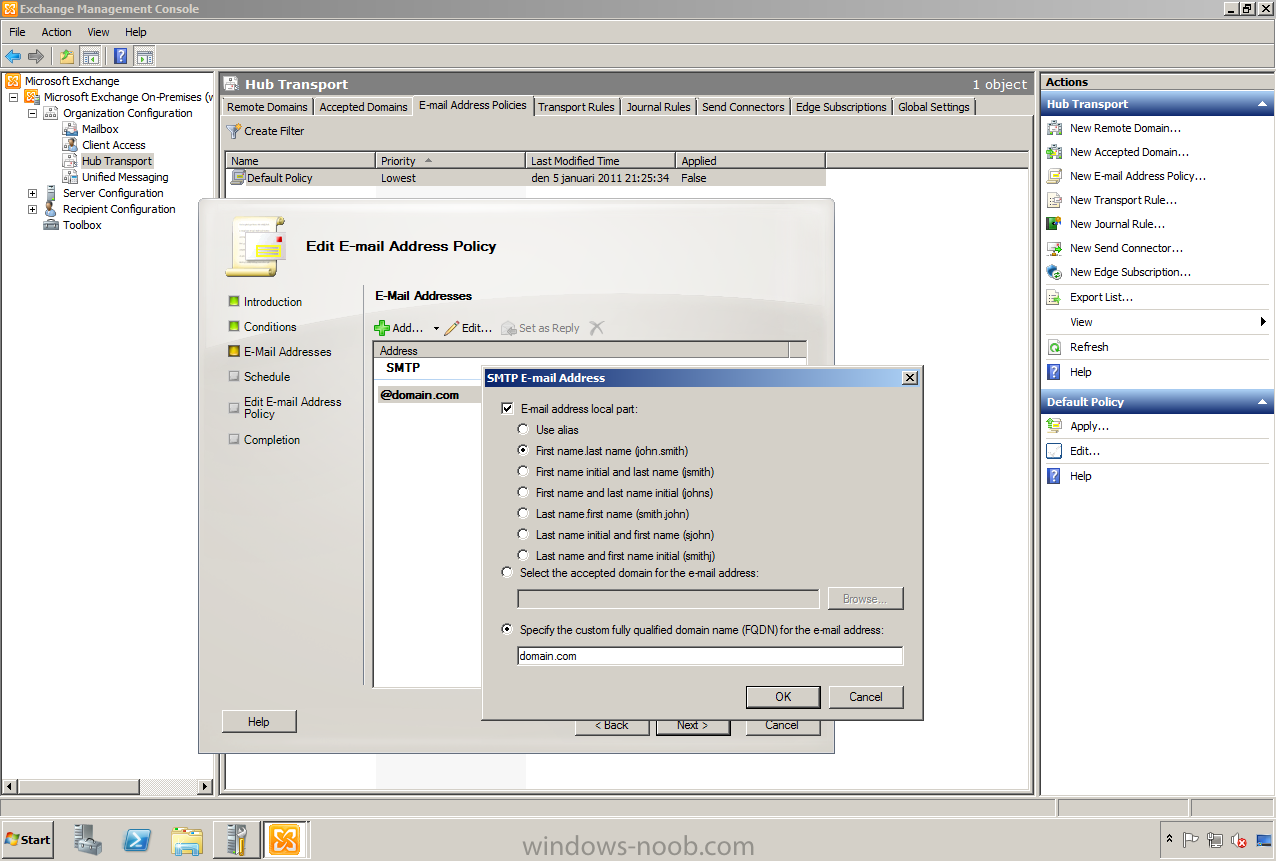This screenshot has height=861, width=1276.
Task: Click Cancel in SMTP E-mail Address dialog
Action: 866,697
